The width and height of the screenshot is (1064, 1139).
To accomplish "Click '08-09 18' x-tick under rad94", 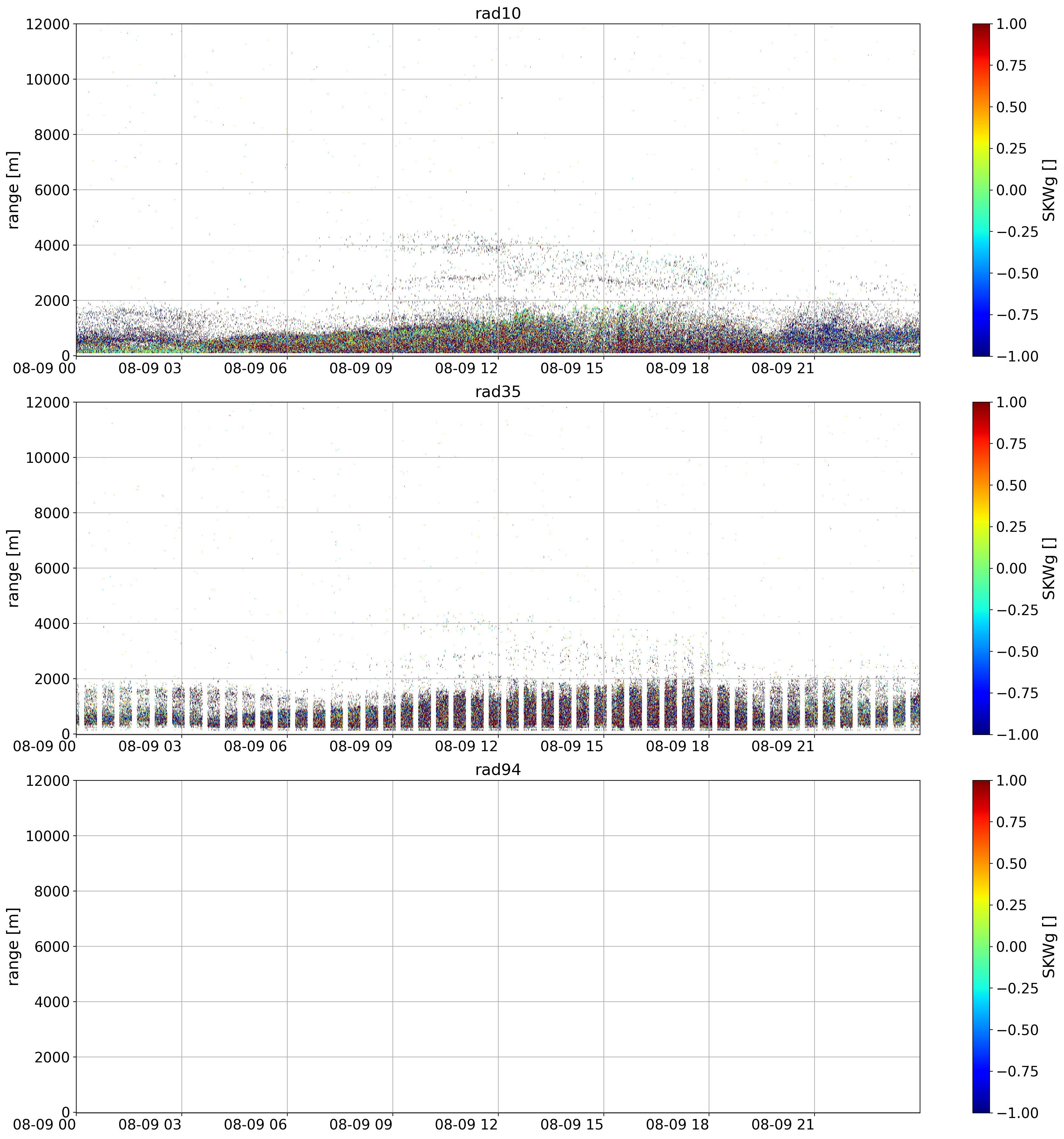I will 678,1125.
